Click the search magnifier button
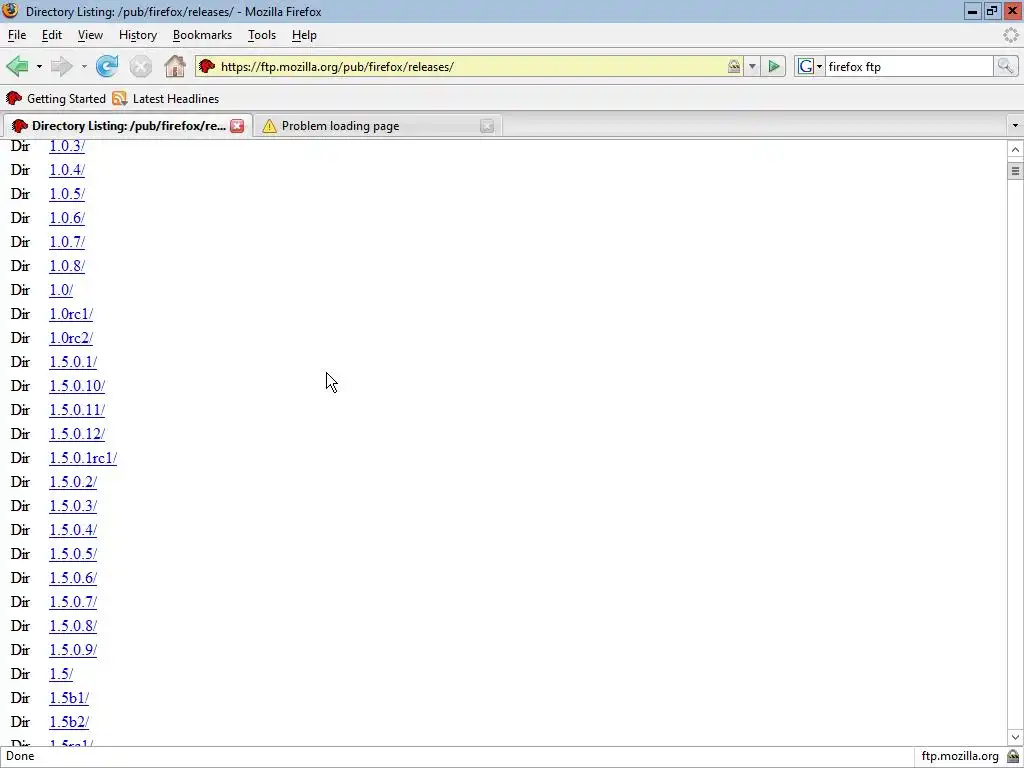This screenshot has width=1024, height=768. pos(1006,66)
